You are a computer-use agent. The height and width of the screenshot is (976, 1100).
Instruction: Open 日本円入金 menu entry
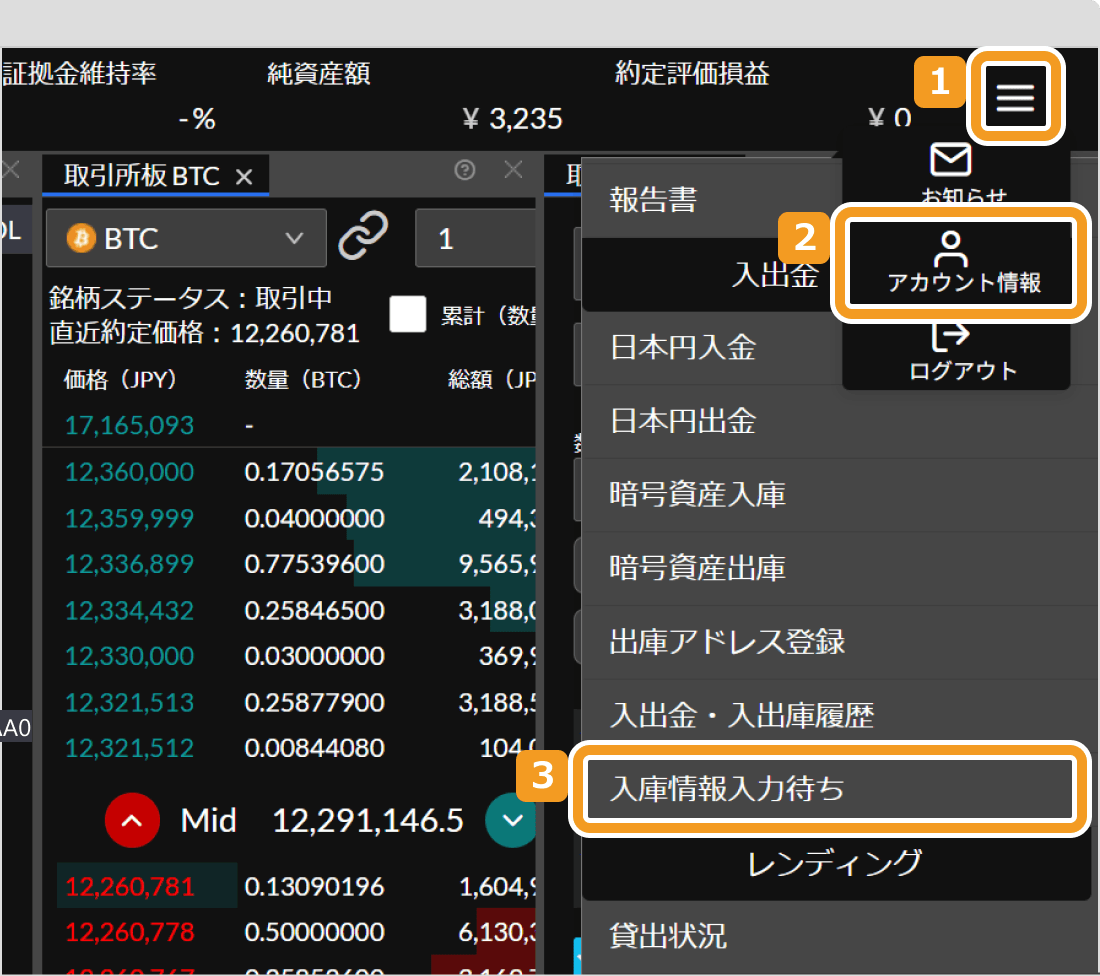pyautogui.click(x=711, y=347)
